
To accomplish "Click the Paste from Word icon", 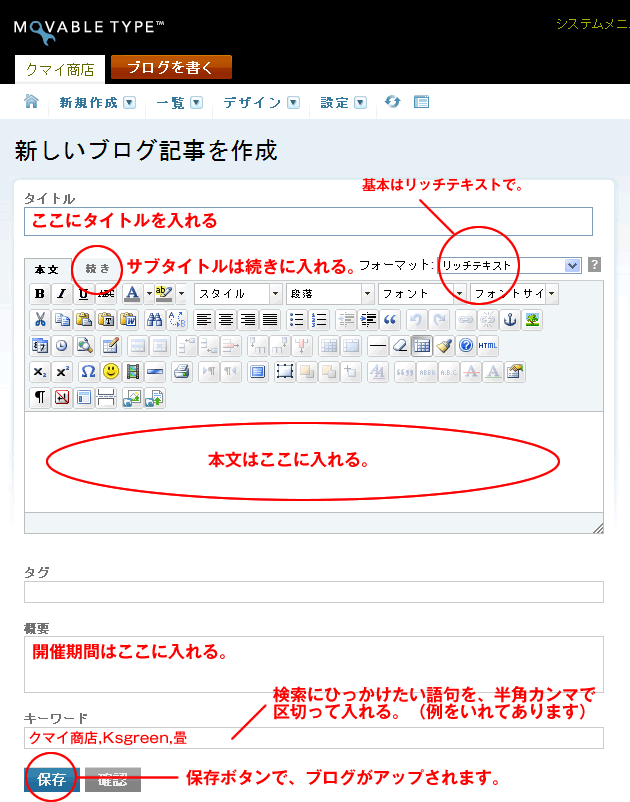I will click(x=128, y=320).
